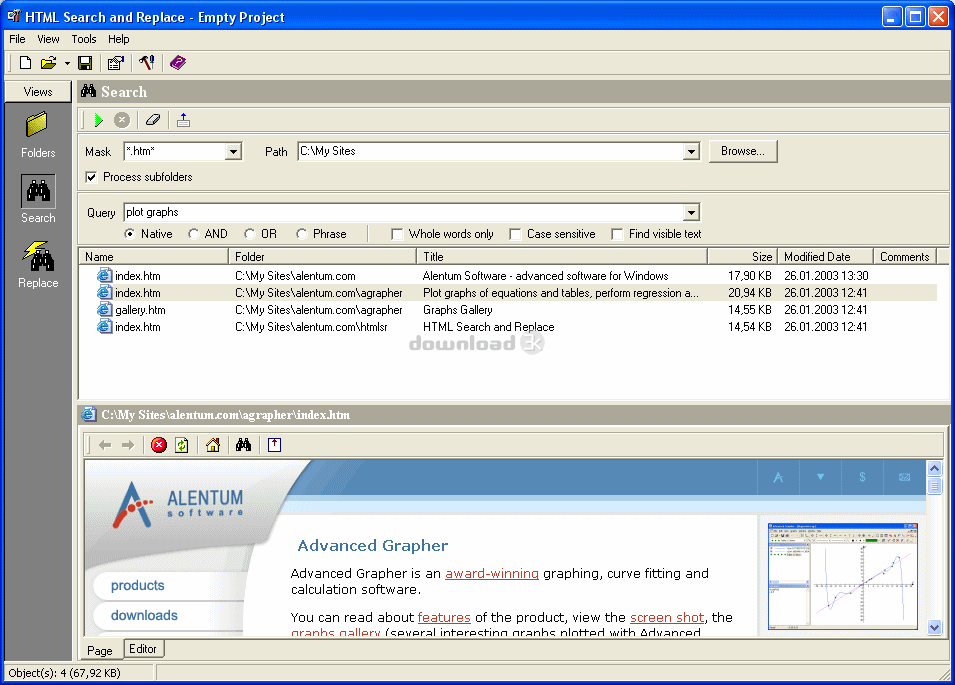Screen dimensions: 955x685
Task: Open the Help menu
Action: point(119,39)
